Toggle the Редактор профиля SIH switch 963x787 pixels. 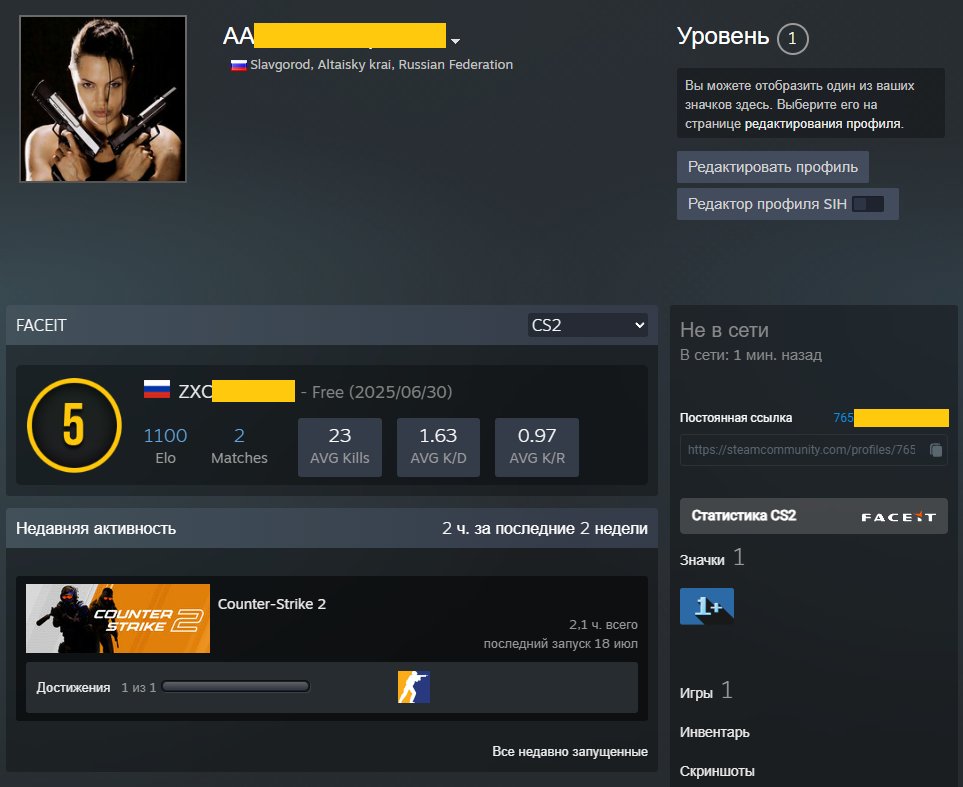[x=868, y=204]
